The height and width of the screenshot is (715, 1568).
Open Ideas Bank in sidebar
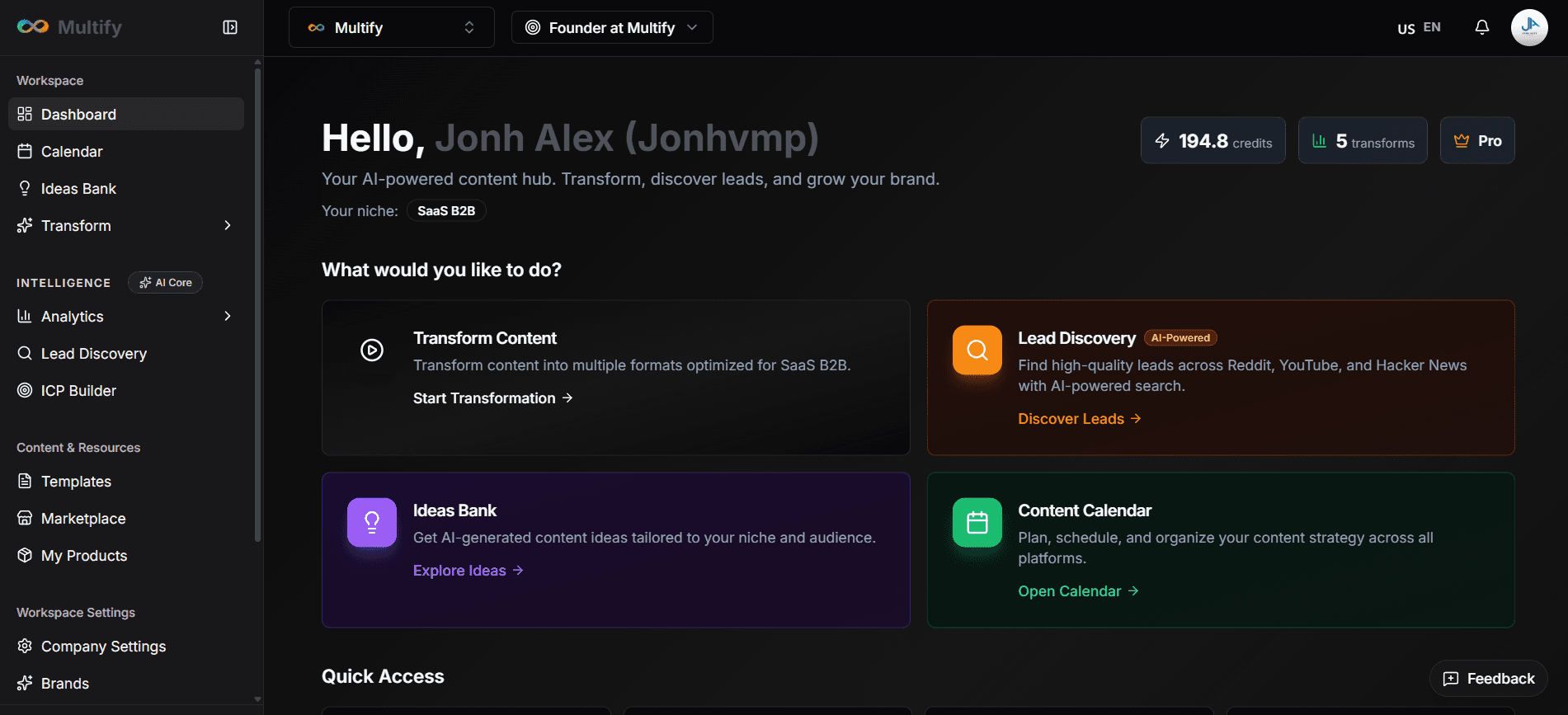(x=126, y=188)
